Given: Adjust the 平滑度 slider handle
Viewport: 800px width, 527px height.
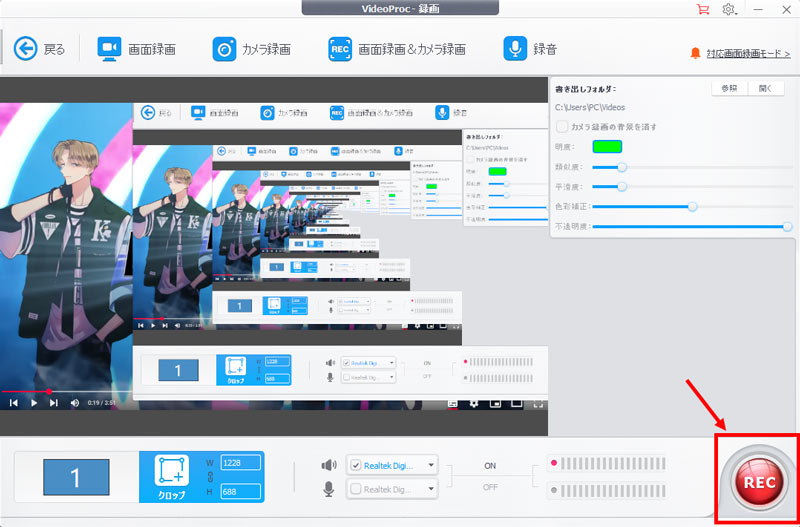Looking at the screenshot, I should tap(621, 187).
